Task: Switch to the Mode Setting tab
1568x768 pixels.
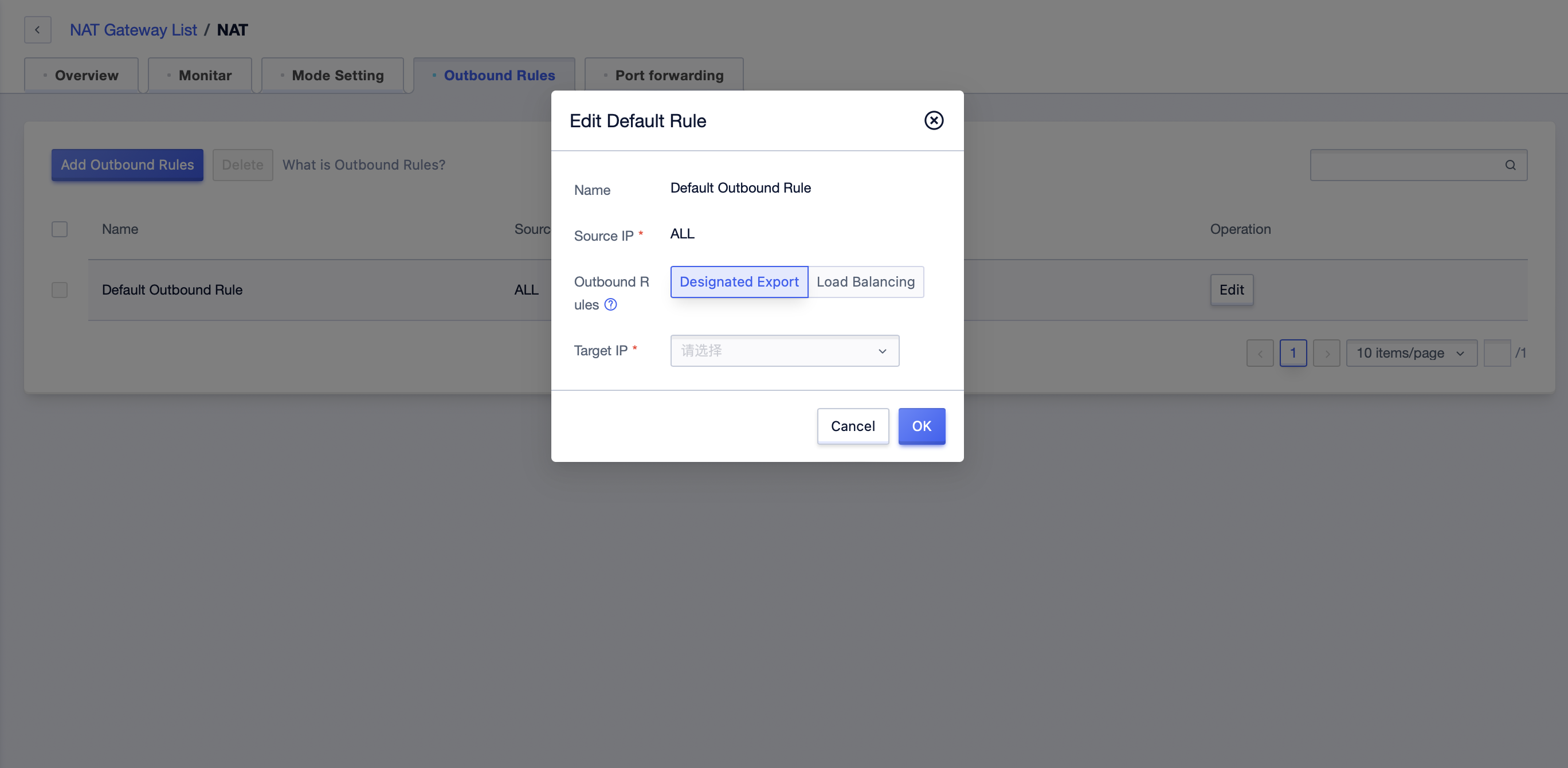Action: click(332, 76)
